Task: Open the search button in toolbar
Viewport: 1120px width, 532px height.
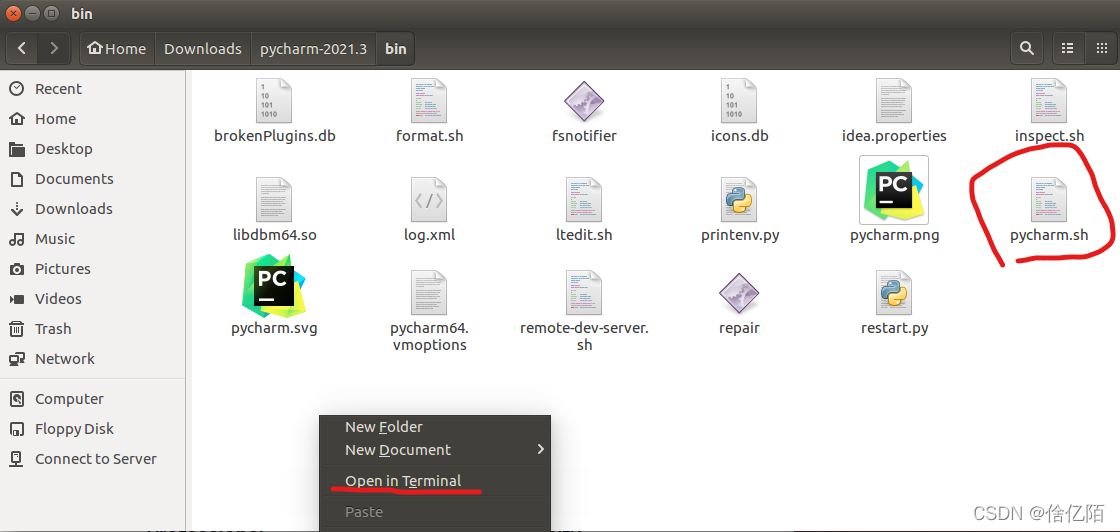Action: pyautogui.click(x=1026, y=49)
